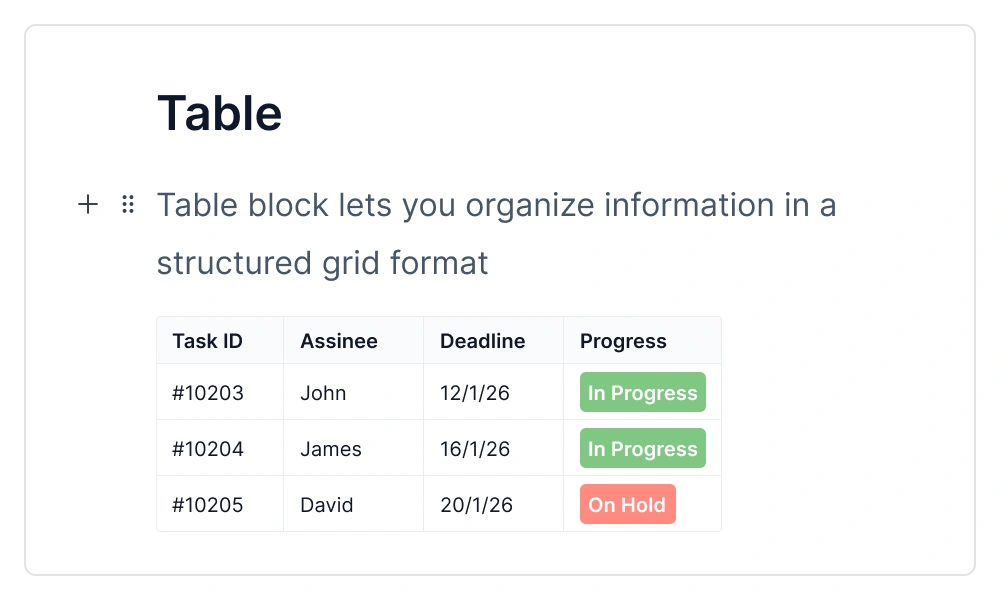Click the six-dot drag handle icon
The image size is (1000, 600).
tap(127, 204)
